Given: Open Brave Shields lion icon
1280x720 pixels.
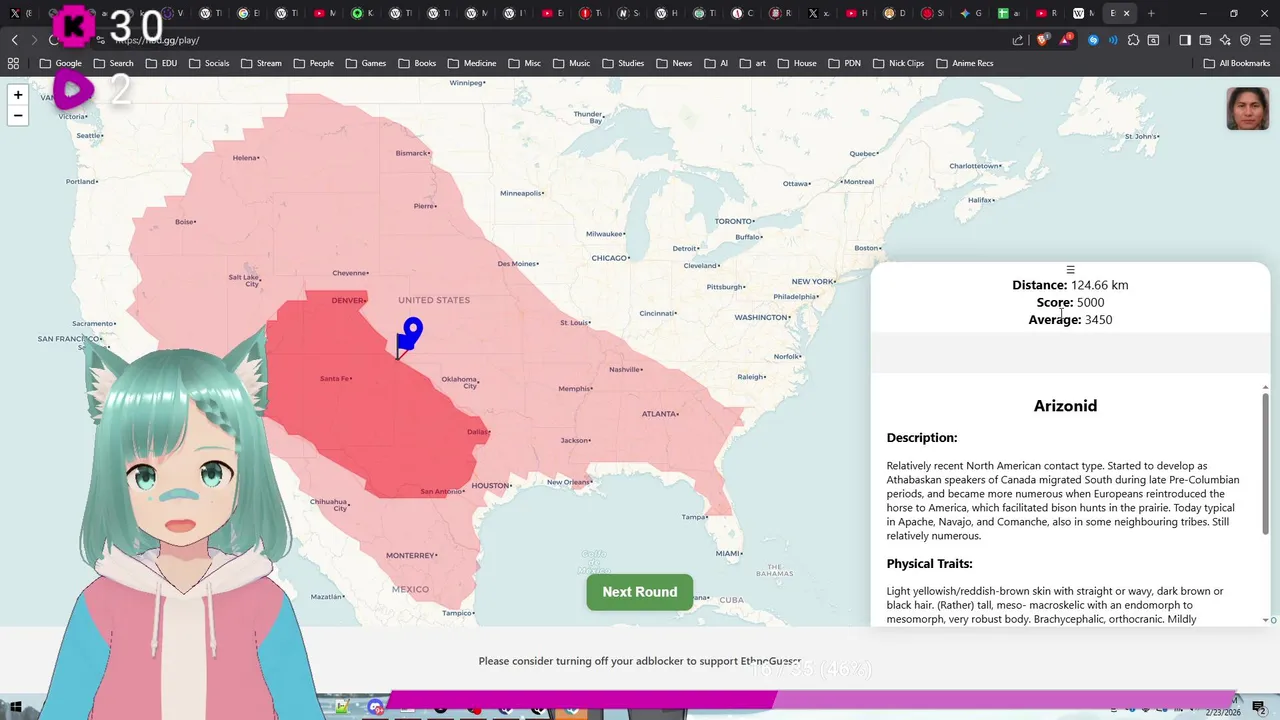Looking at the screenshot, I should [x=1042, y=40].
